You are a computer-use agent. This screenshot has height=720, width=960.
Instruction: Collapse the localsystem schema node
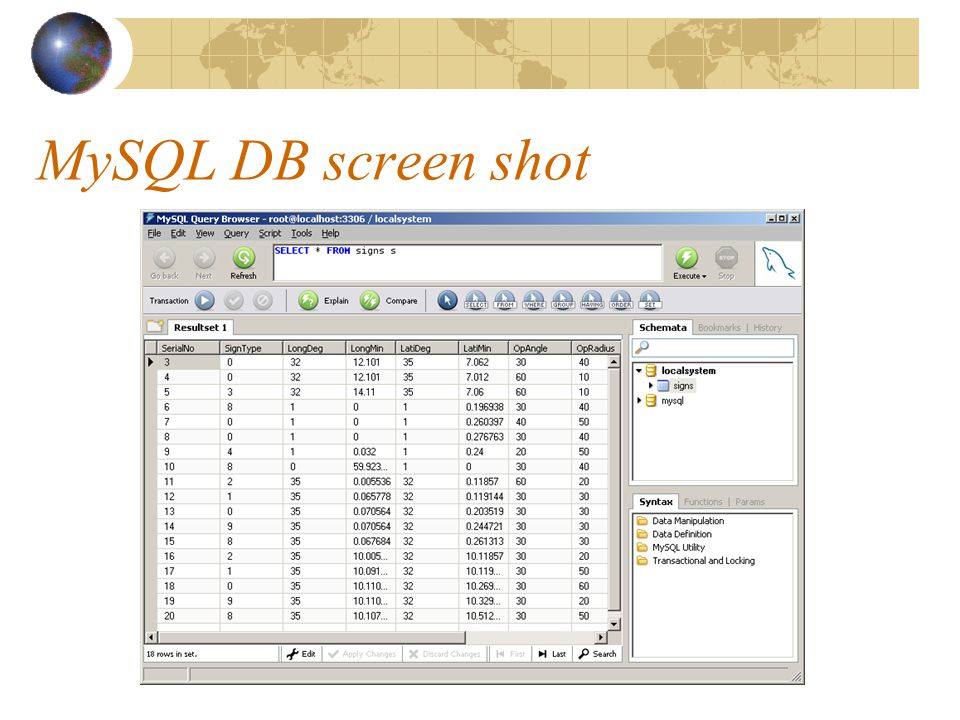[x=639, y=370]
